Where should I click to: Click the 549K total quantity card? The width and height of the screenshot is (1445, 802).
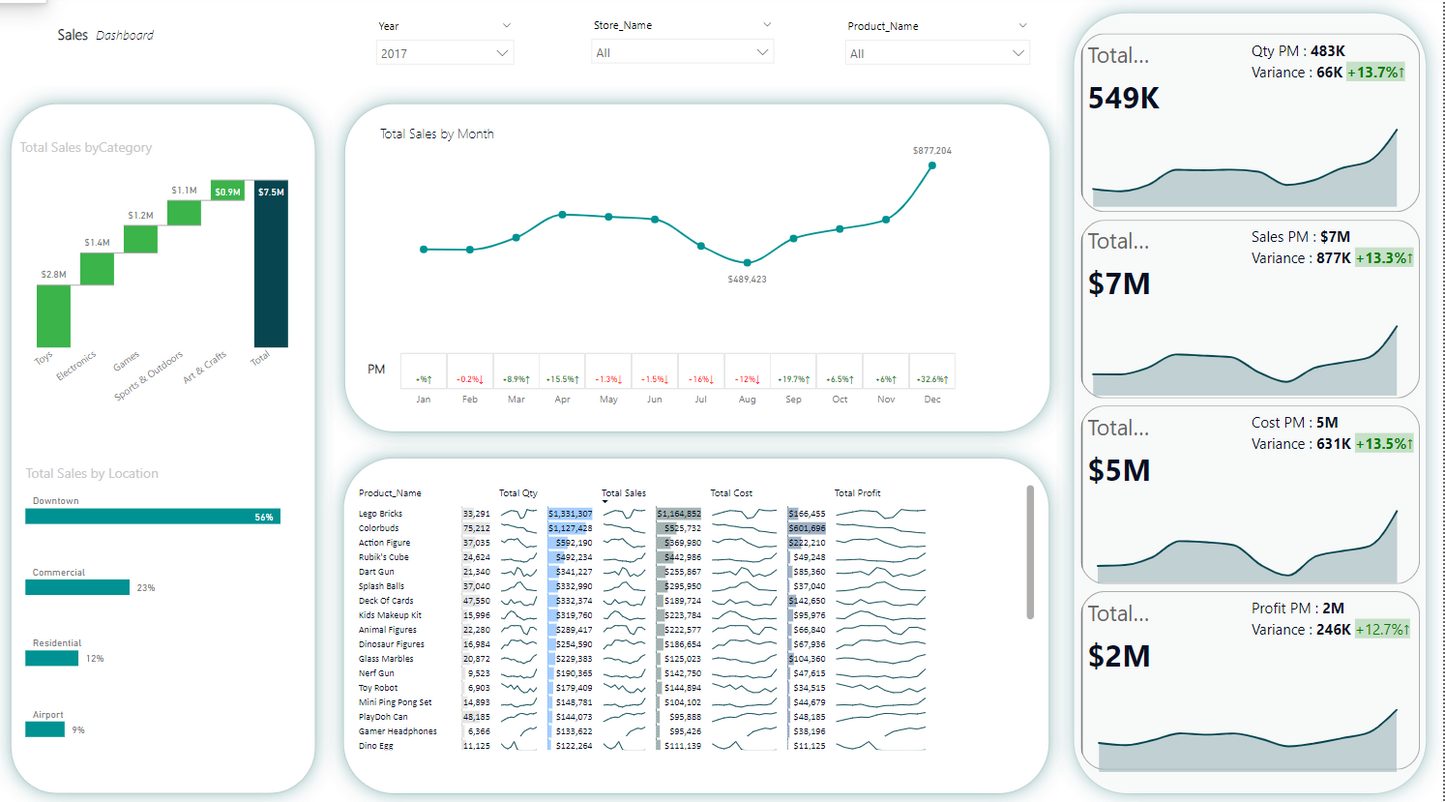(x=1124, y=98)
